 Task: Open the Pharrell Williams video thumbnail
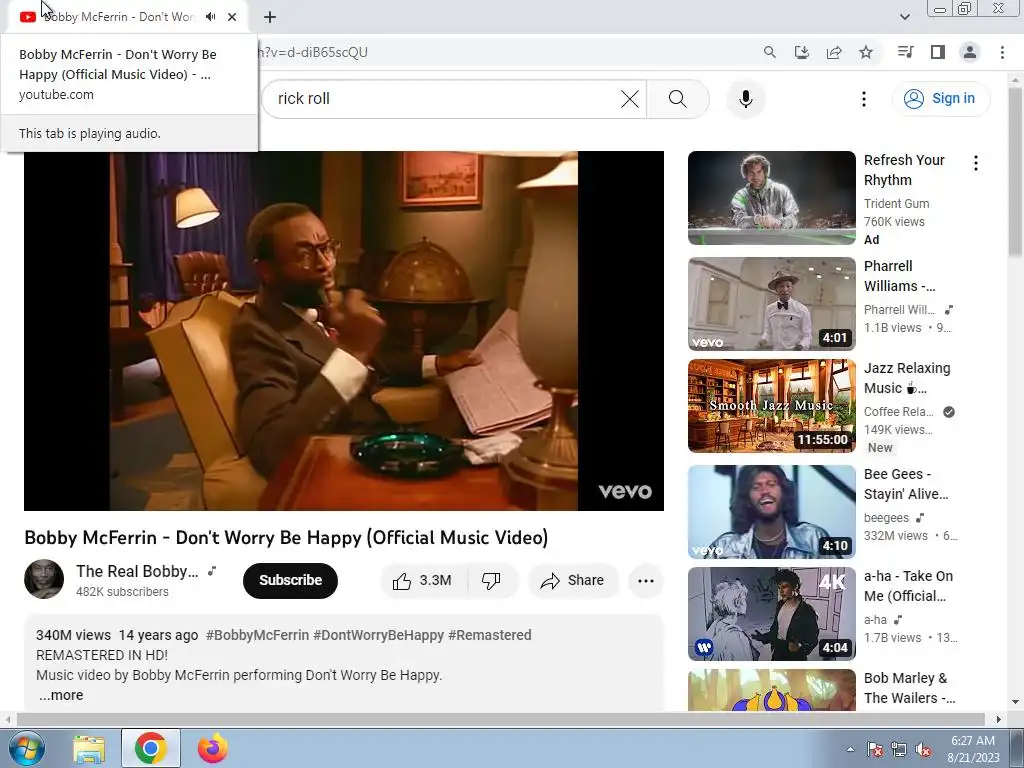[x=771, y=304]
